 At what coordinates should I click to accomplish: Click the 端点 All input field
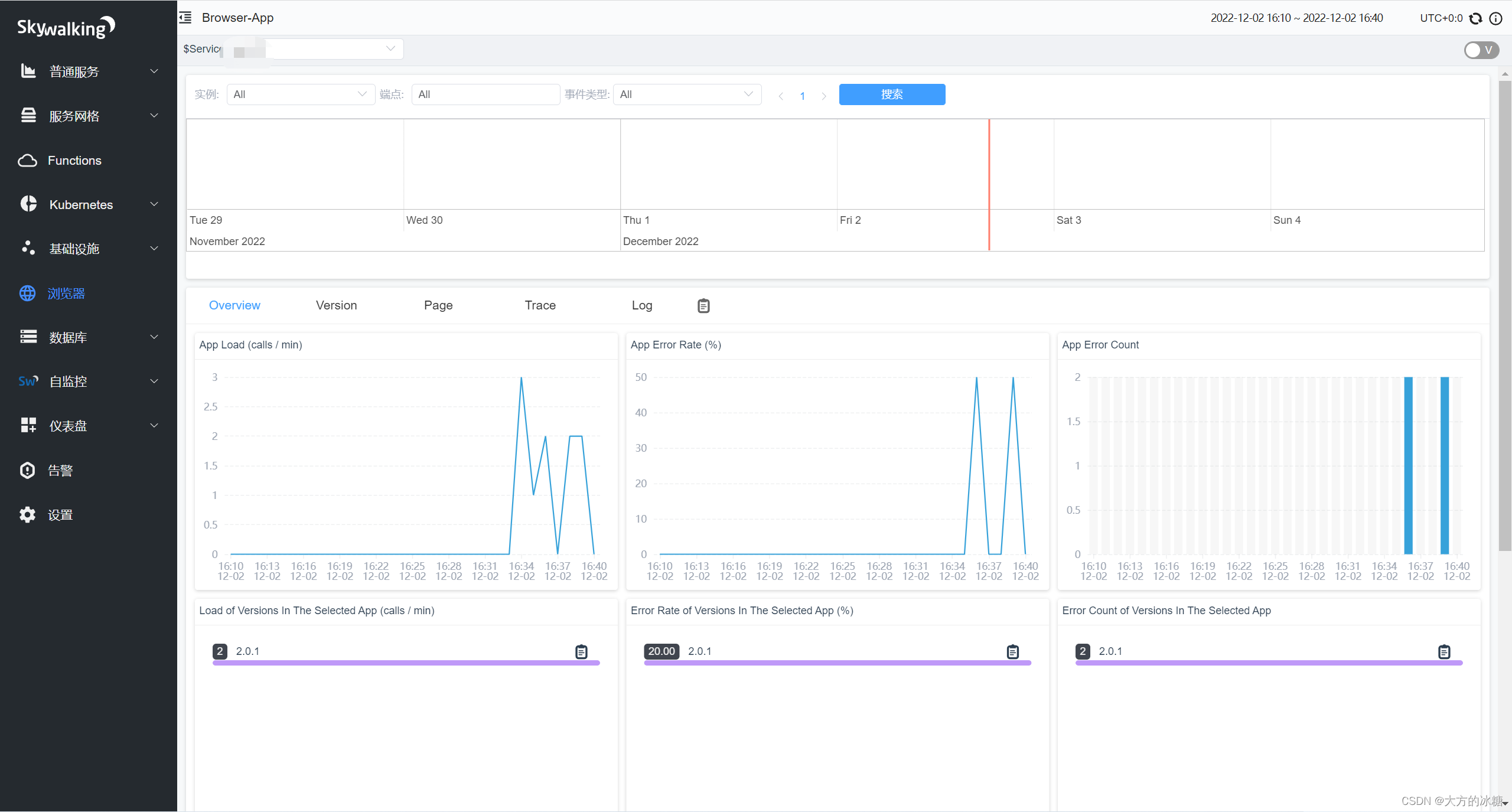coord(485,94)
